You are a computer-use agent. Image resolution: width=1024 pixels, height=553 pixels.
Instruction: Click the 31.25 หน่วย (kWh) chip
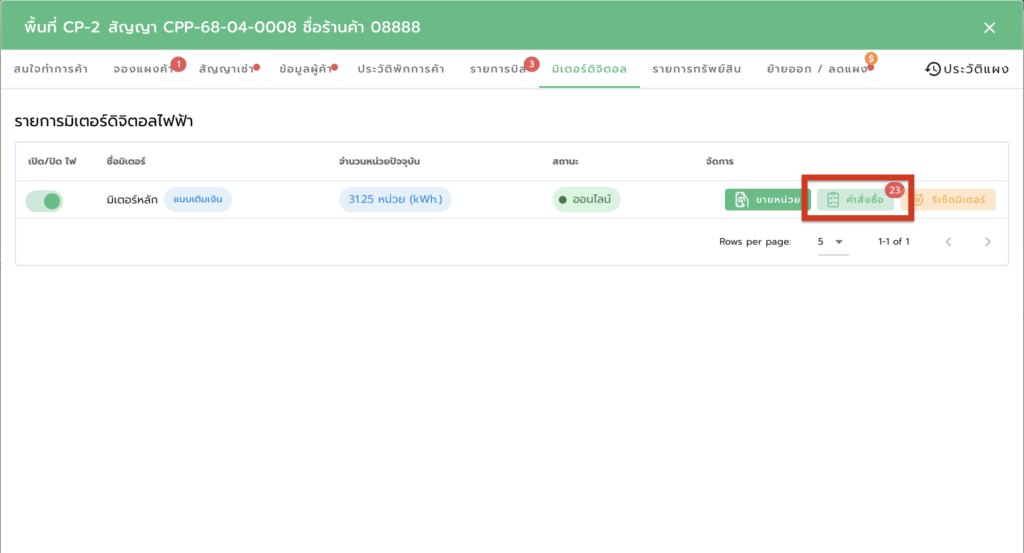[x=395, y=200]
